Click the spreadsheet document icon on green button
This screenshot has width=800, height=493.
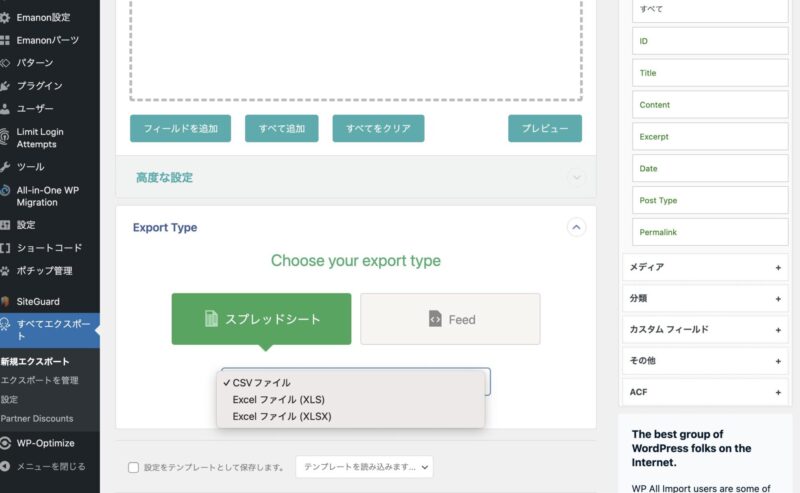[211, 318]
